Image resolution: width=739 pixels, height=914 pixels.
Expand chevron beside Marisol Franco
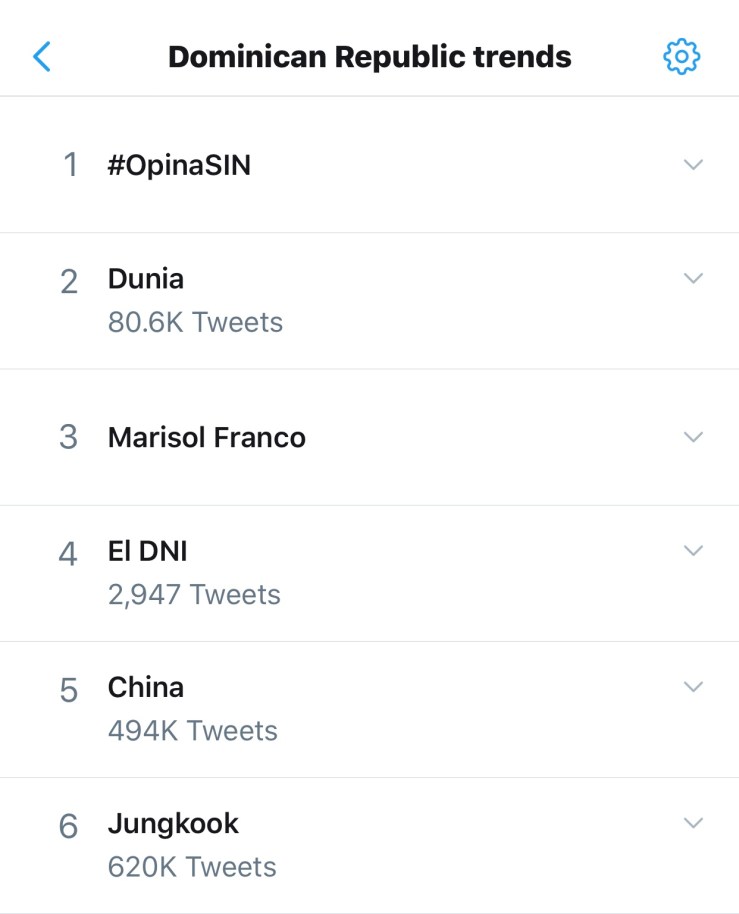tap(693, 437)
